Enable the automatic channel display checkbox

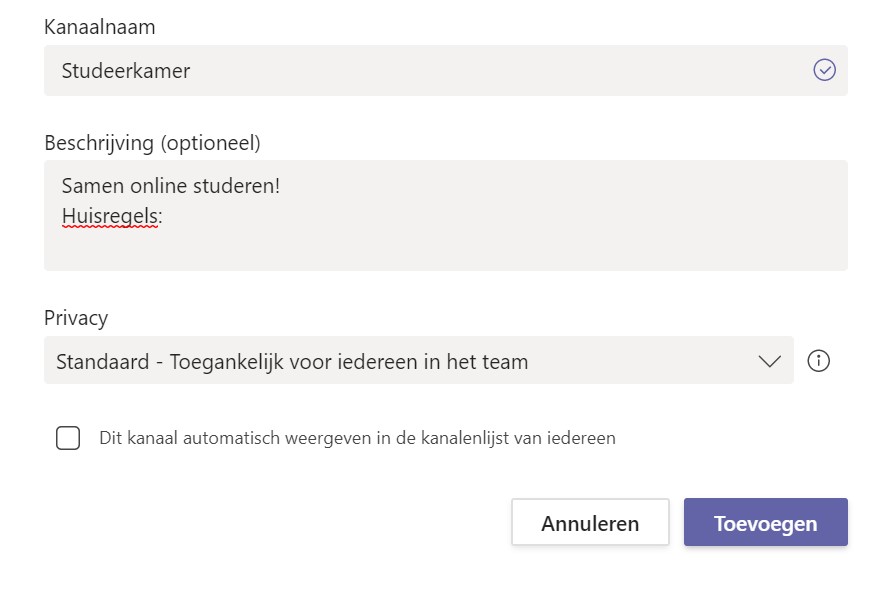[68, 438]
